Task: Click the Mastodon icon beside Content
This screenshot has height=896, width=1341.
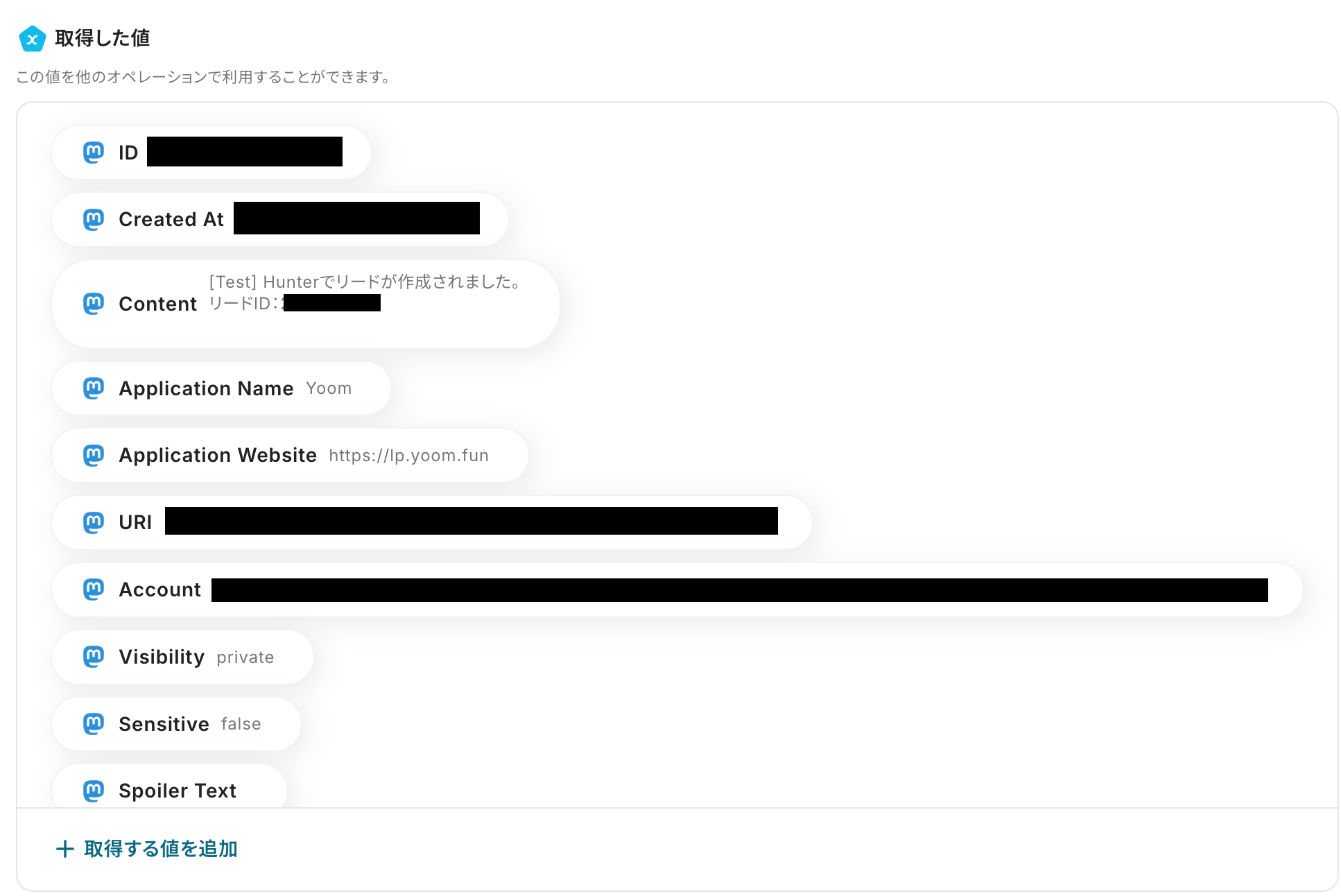Action: click(x=94, y=303)
